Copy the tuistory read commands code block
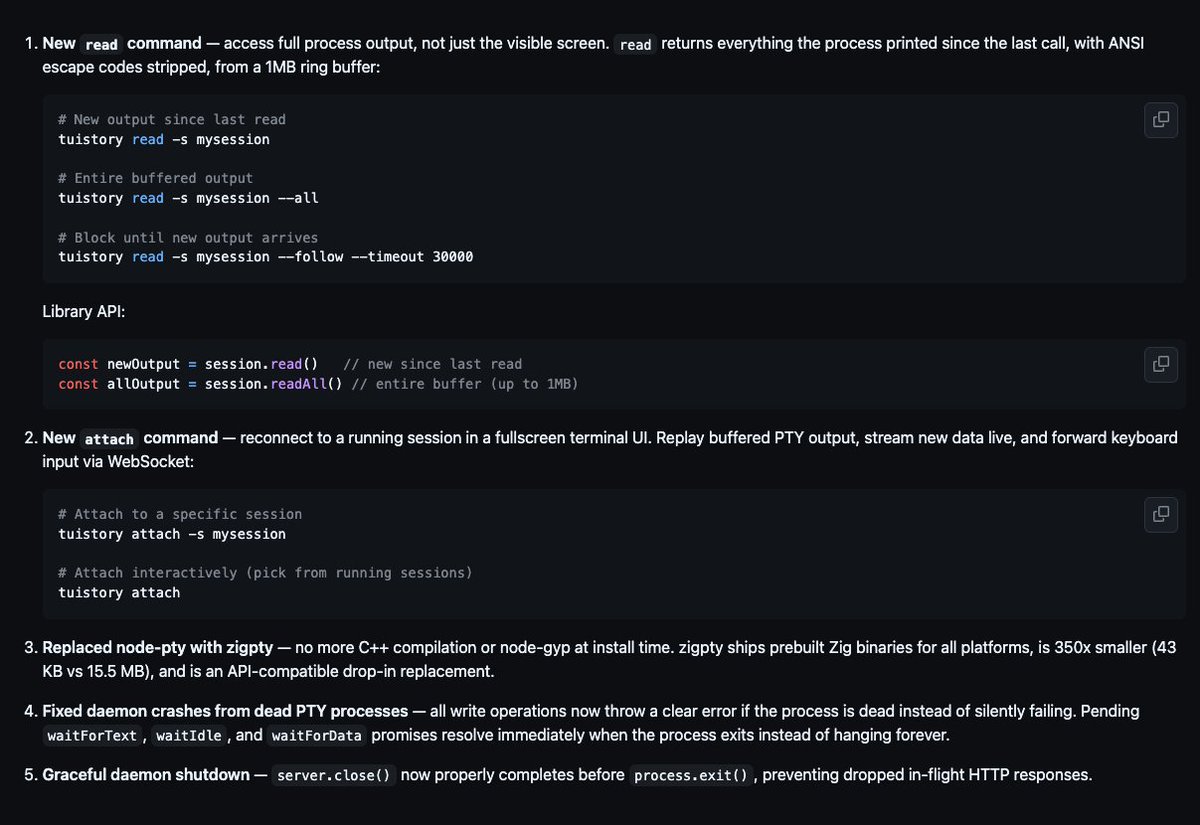 click(x=1161, y=120)
